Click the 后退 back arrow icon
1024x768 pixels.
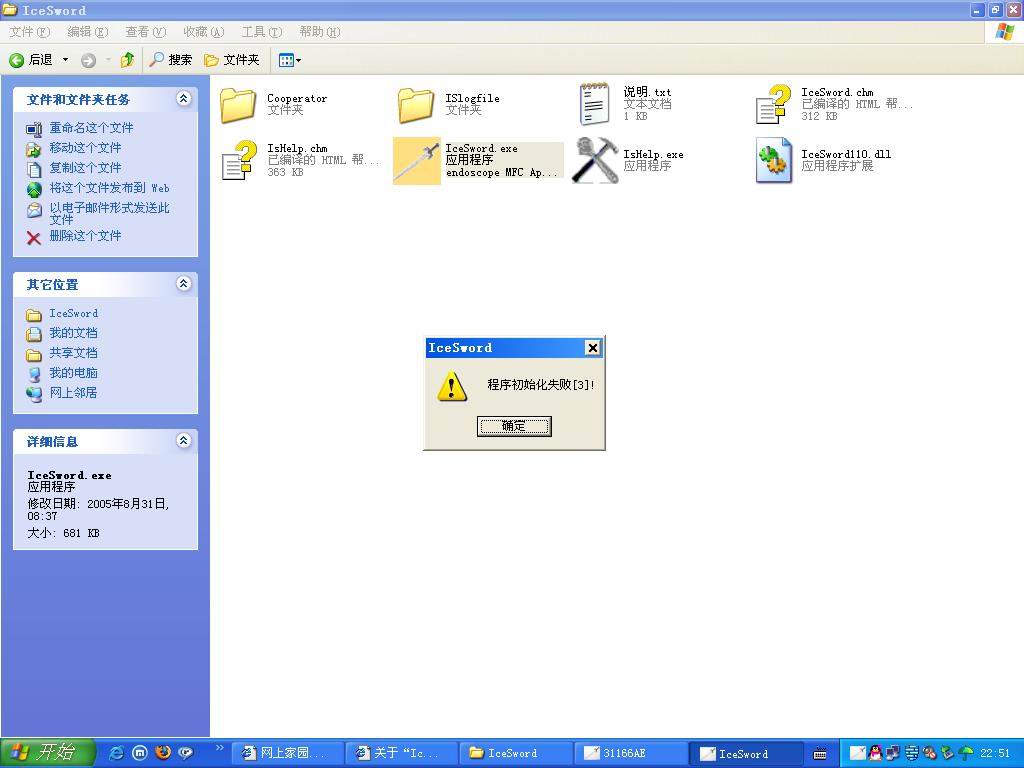[x=17, y=60]
